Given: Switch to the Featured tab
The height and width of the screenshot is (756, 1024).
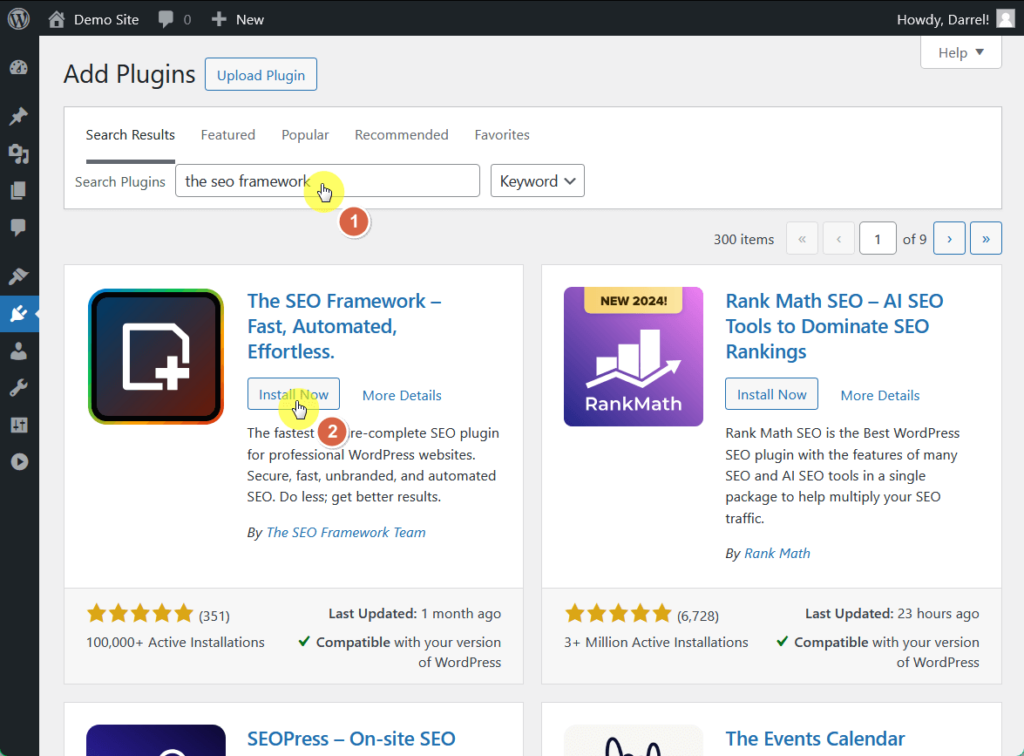Looking at the screenshot, I should [x=228, y=134].
